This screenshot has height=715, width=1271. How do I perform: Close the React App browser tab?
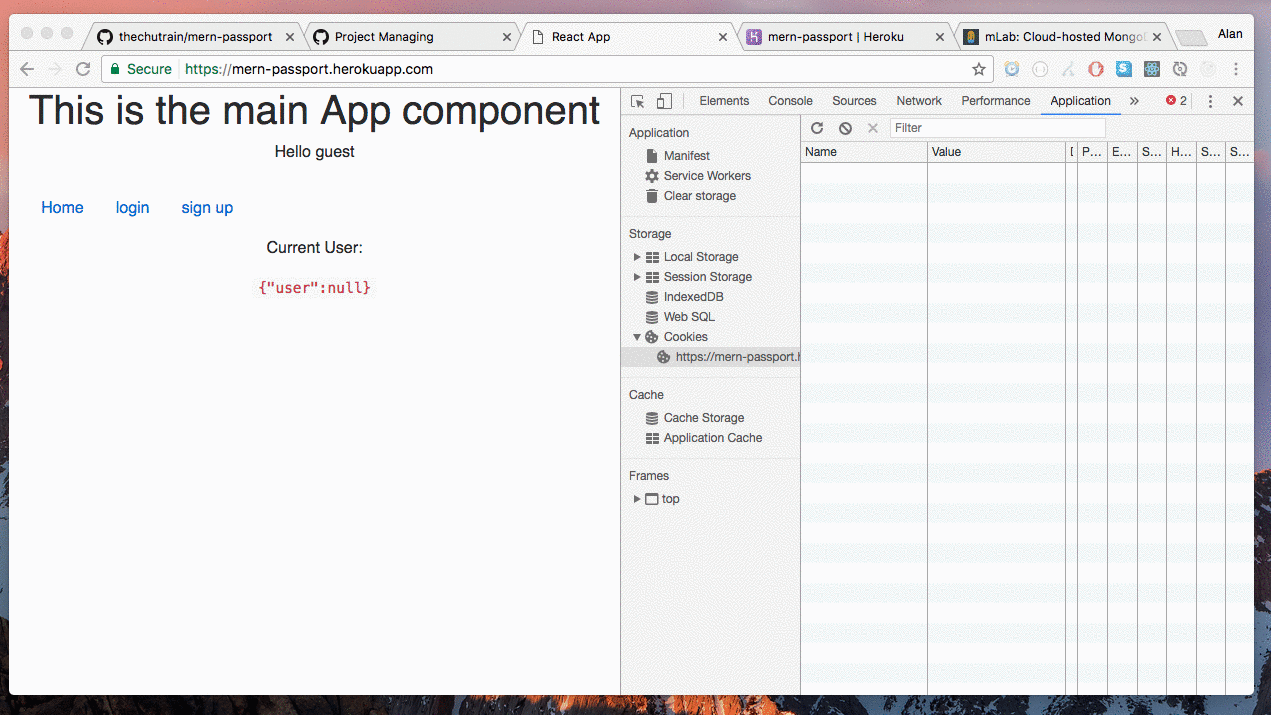(x=723, y=37)
